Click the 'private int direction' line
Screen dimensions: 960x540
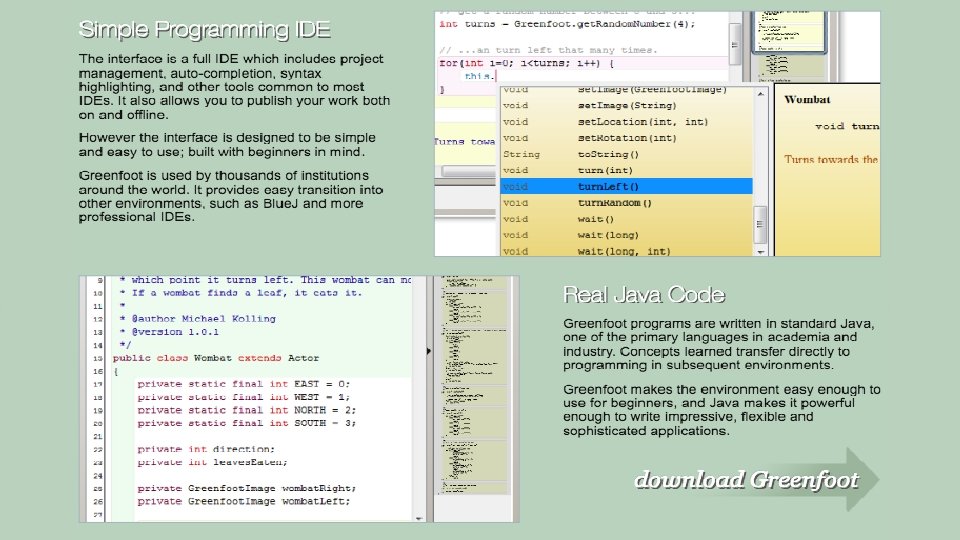(x=206, y=449)
